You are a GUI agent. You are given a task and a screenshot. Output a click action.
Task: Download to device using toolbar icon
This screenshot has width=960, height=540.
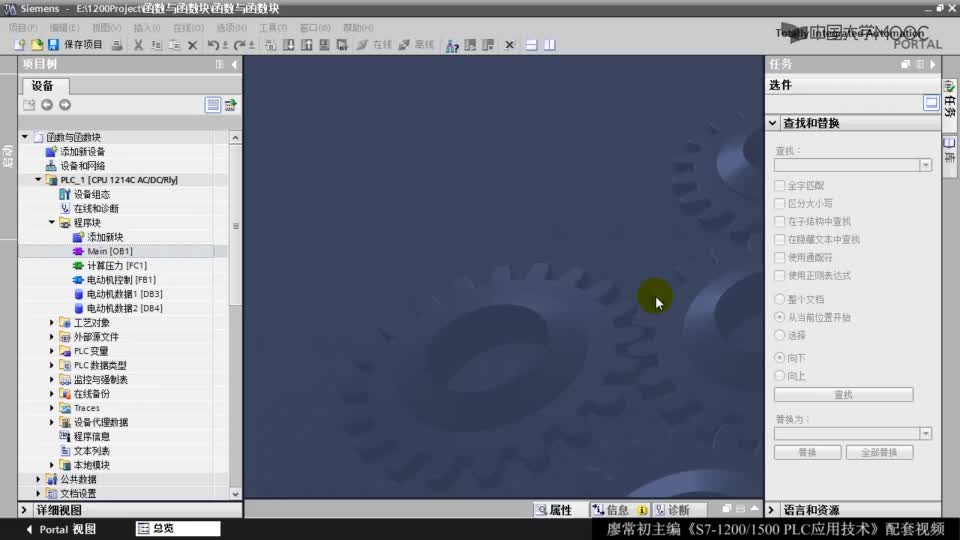coord(288,45)
